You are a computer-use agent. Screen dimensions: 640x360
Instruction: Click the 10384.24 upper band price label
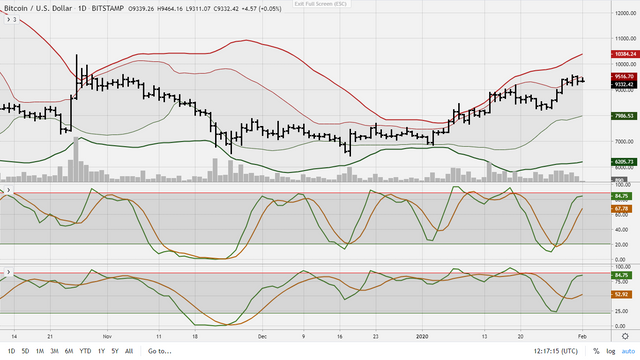coord(624,54)
